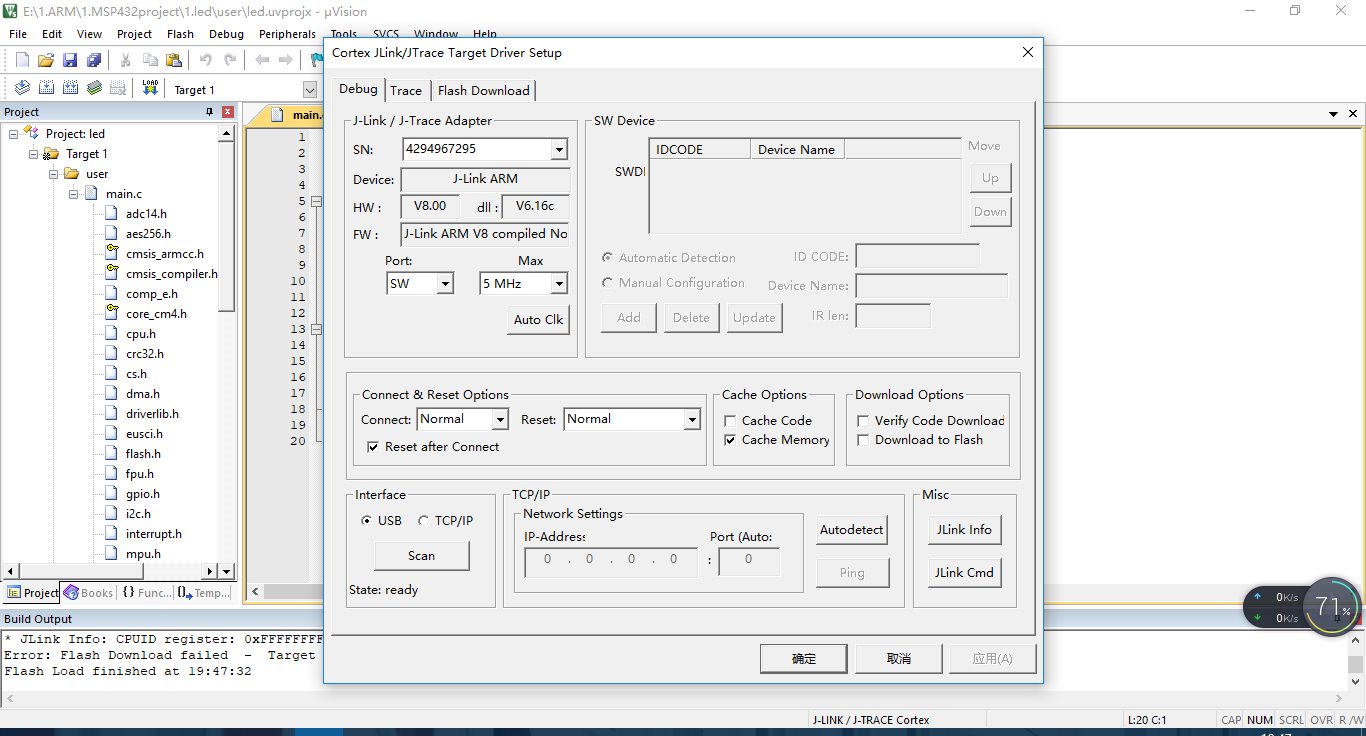Collapse the Project: led tree node
The width and height of the screenshot is (1366, 736).
(x=14, y=134)
